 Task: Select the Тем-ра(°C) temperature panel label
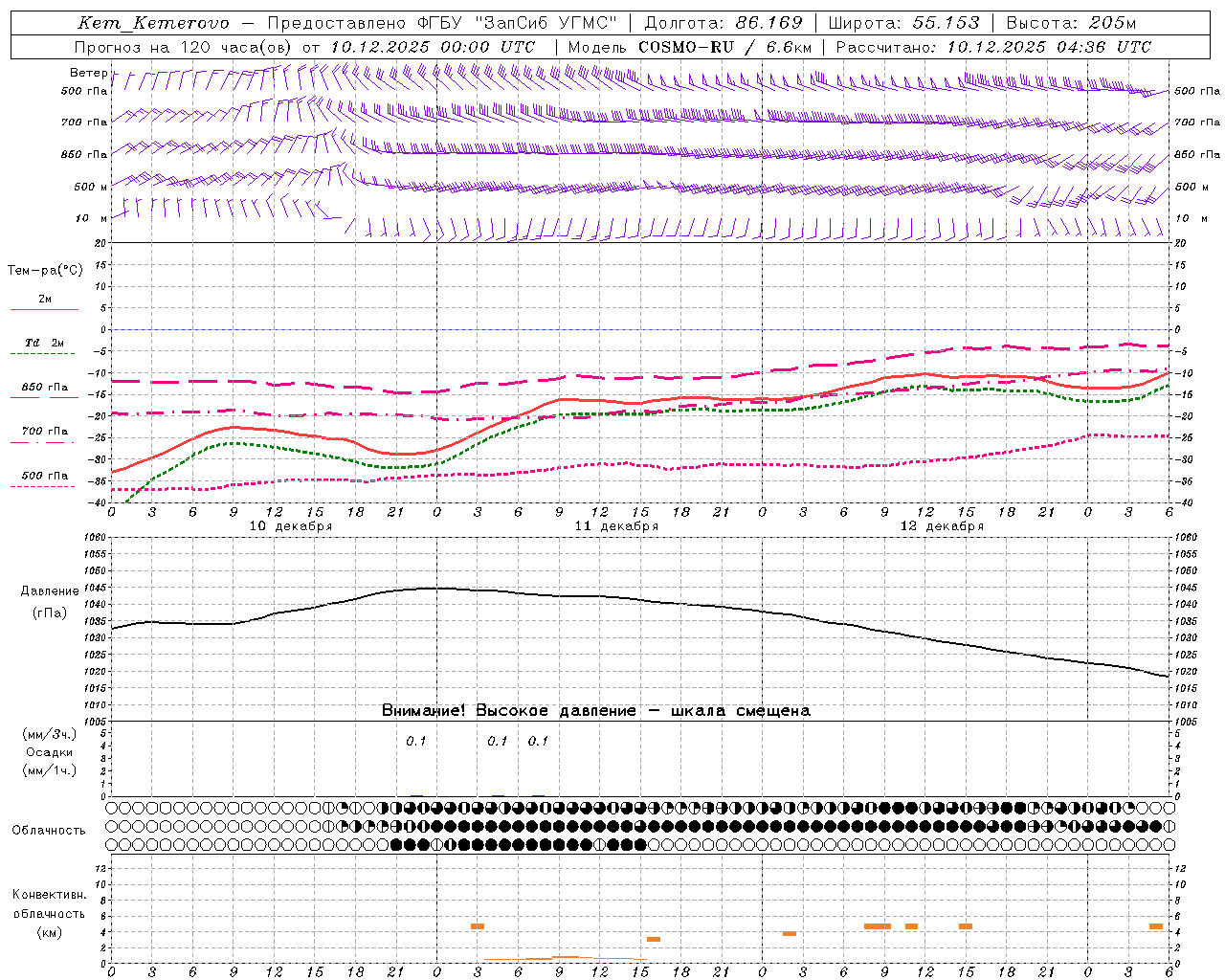45,271
